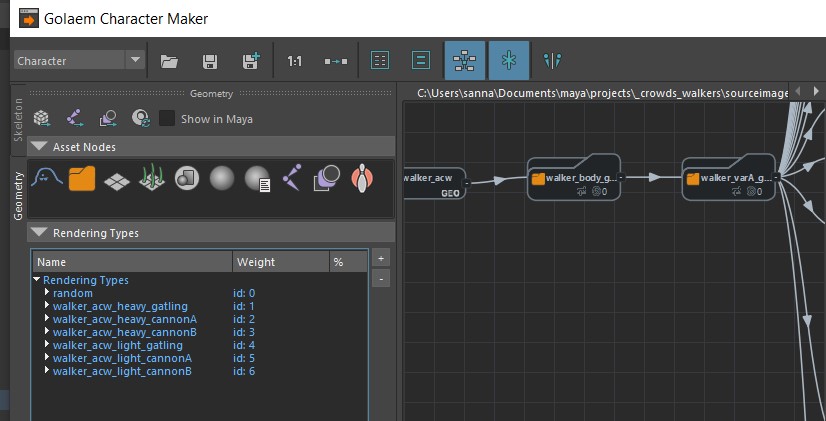Click the file path tab above the graph
The width and height of the screenshot is (826, 421).
602,93
